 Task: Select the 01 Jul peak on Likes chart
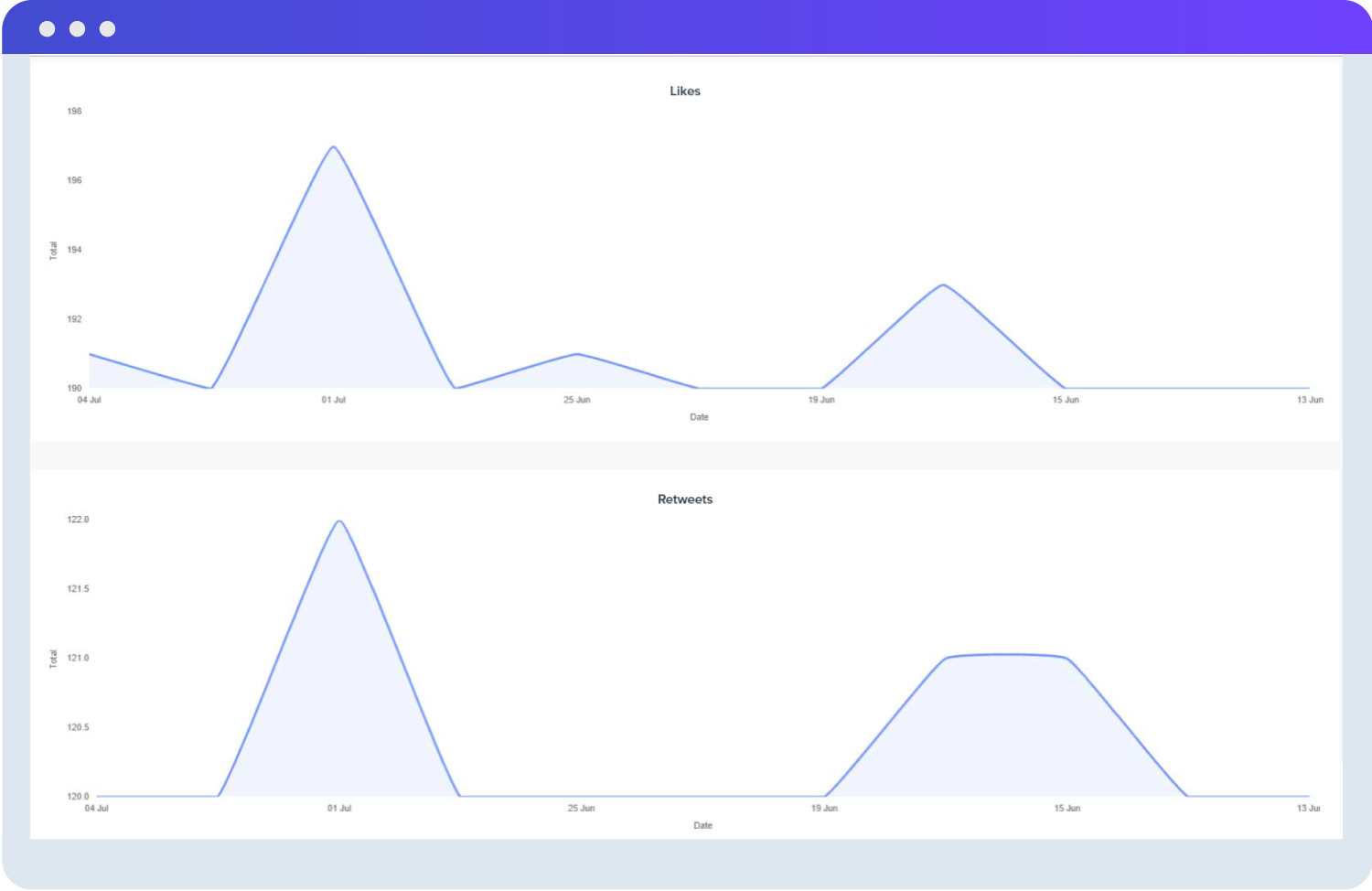click(x=334, y=147)
